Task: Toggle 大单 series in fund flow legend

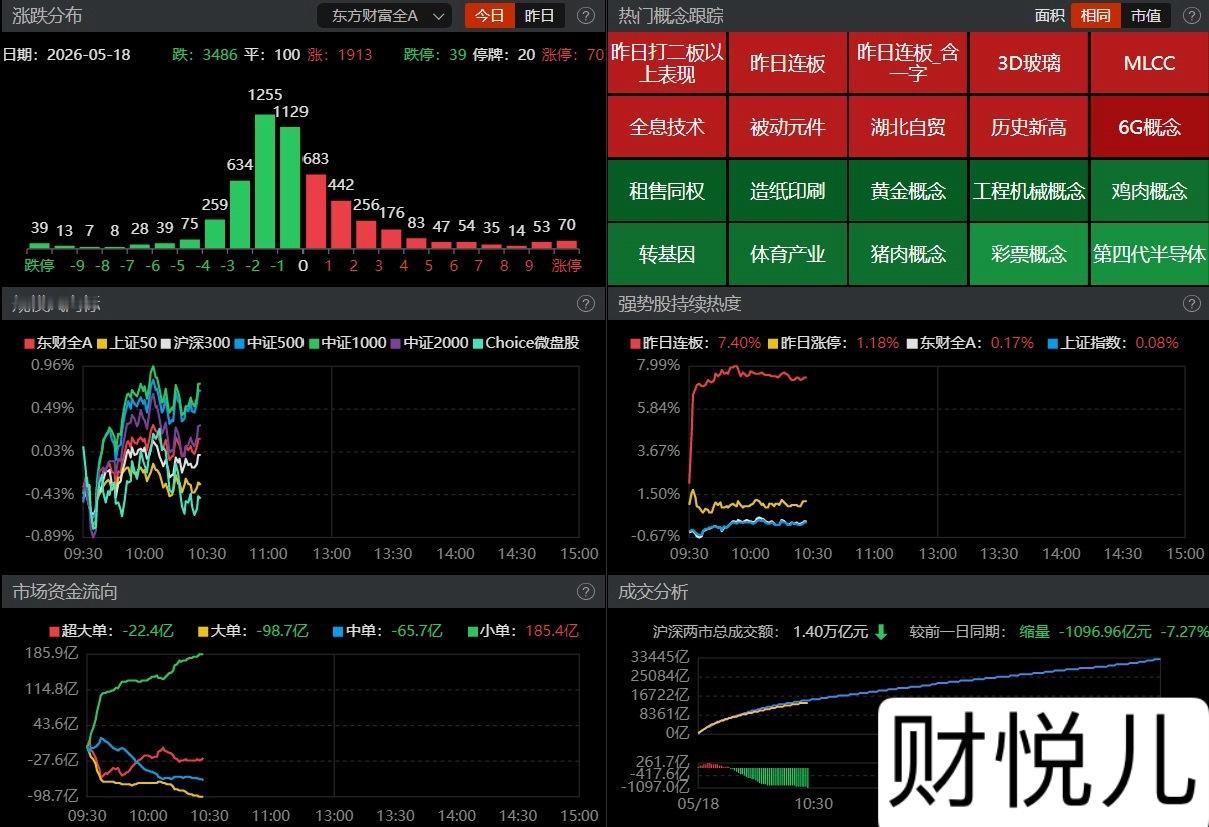Action: [254, 631]
